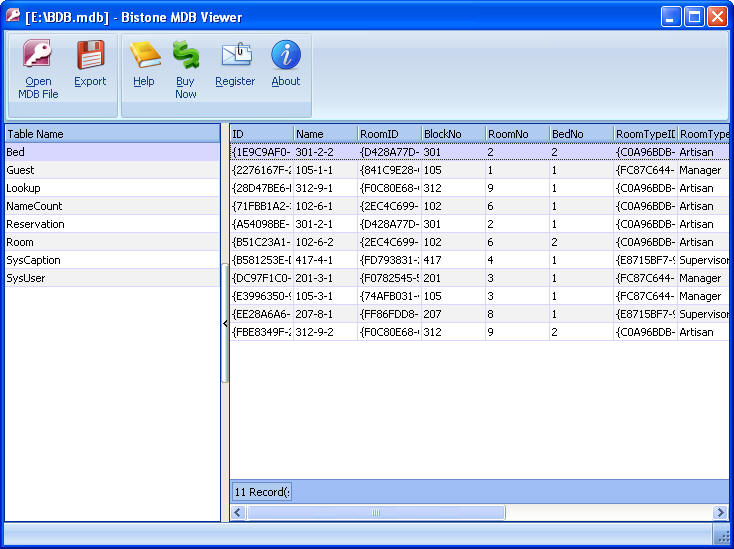This screenshot has height=549, width=734.
Task: Click the horizontal scrollbar thumb
Action: [x=376, y=512]
